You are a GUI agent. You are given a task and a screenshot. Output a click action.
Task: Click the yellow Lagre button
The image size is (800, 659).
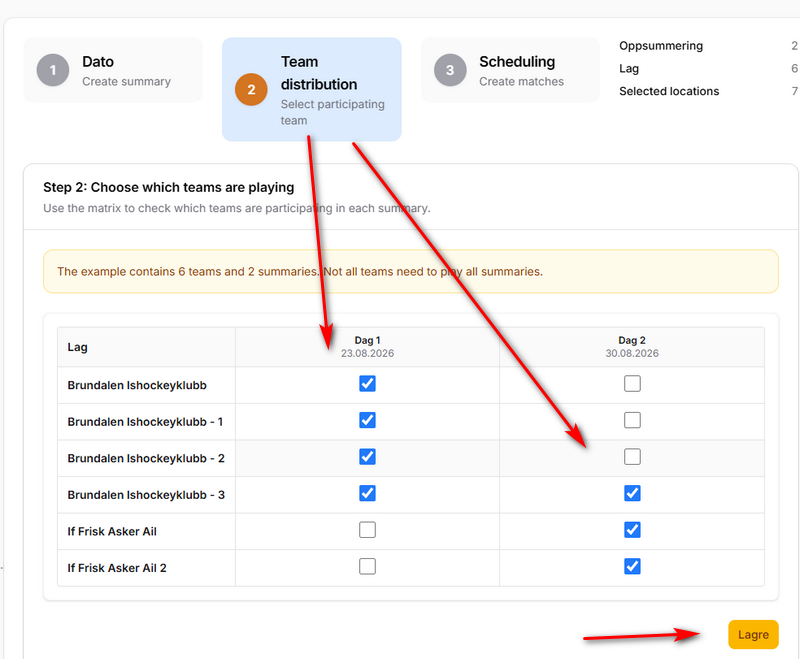pyautogui.click(x=753, y=635)
